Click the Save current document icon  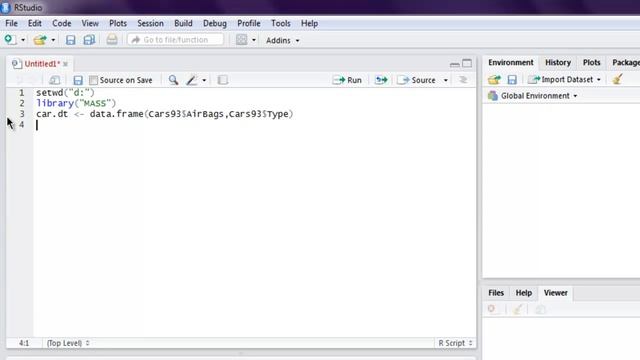[71, 40]
